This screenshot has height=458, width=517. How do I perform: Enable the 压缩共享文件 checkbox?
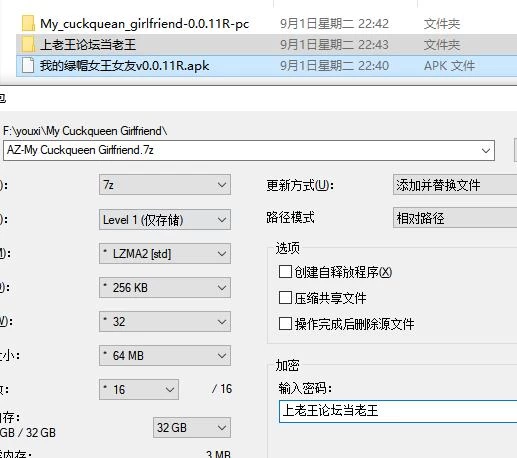pyautogui.click(x=285, y=298)
